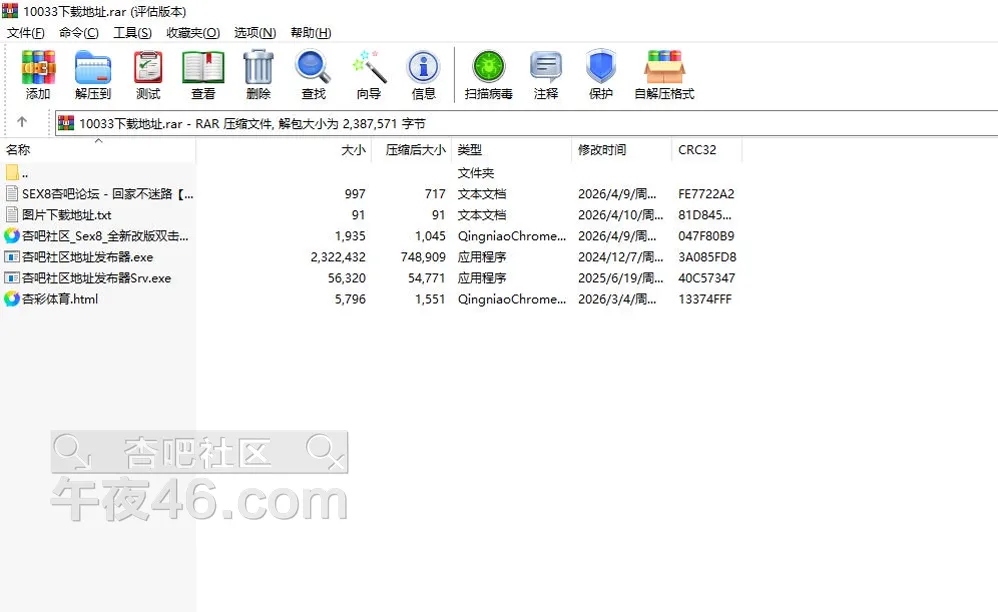Expand the 收藏夹(O) menu

(x=193, y=33)
